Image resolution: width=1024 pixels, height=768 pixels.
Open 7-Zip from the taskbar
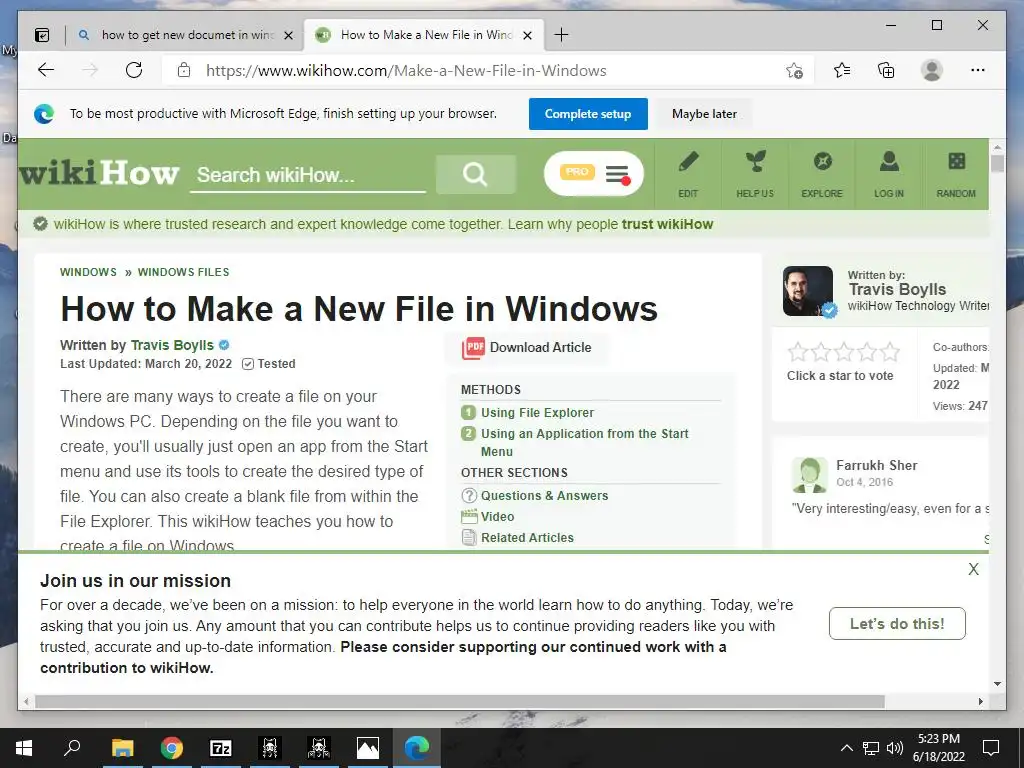click(x=221, y=748)
